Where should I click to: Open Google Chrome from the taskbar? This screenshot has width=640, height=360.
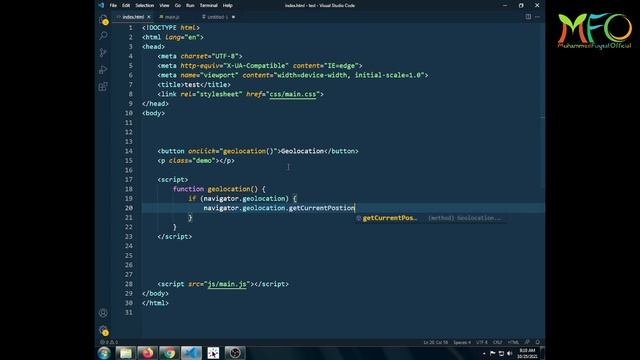[169, 353]
